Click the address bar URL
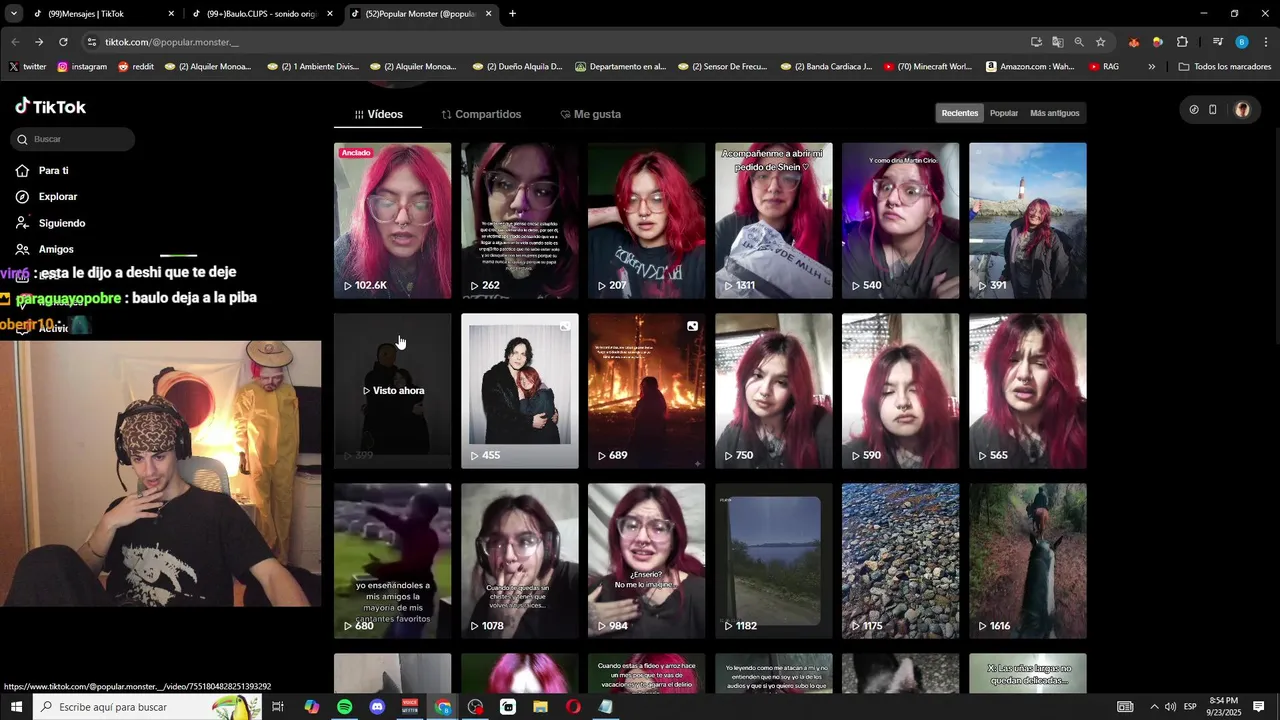The image size is (1280, 720). point(172,42)
